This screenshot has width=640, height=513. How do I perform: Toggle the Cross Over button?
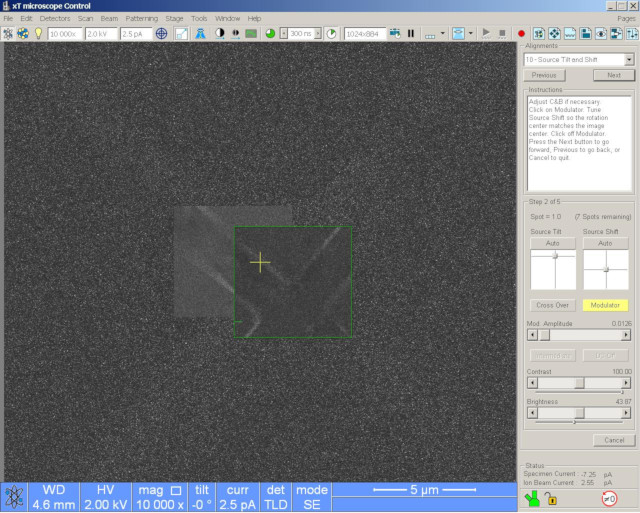(552, 305)
